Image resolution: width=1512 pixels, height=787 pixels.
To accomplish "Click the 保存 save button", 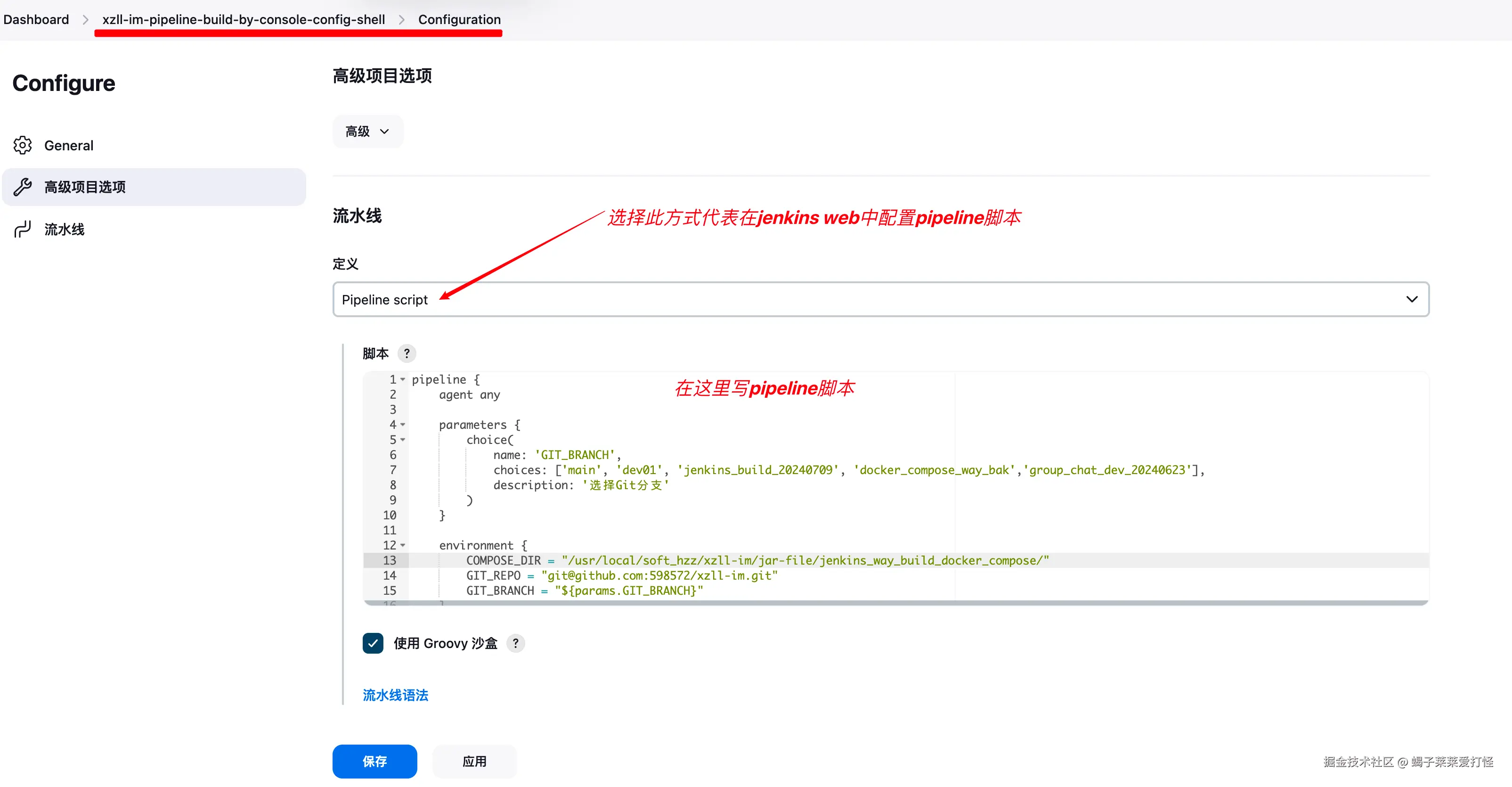I will tap(374, 761).
